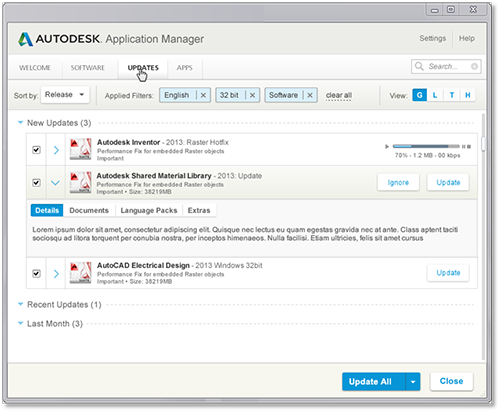Image resolution: width=500 pixels, height=412 pixels.
Task: Click the Shared Material Library product thumbnail
Action: [x=80, y=182]
